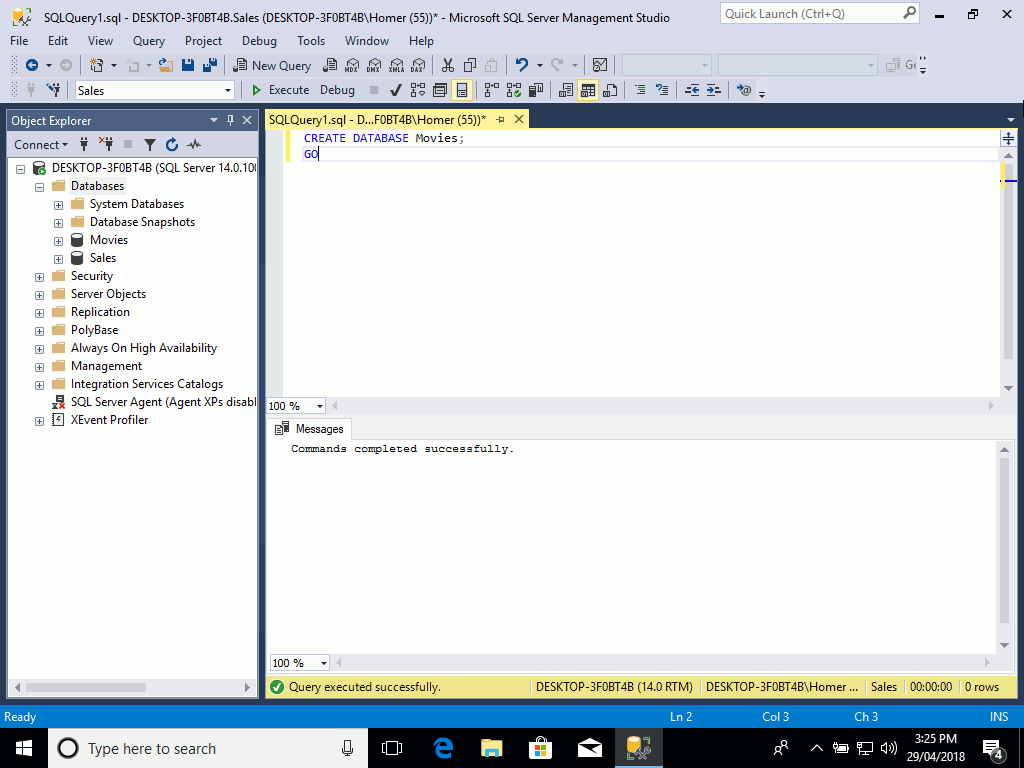Click the Navigate Backward arrow icon
1024x768 pixels.
pyautogui.click(x=31, y=65)
